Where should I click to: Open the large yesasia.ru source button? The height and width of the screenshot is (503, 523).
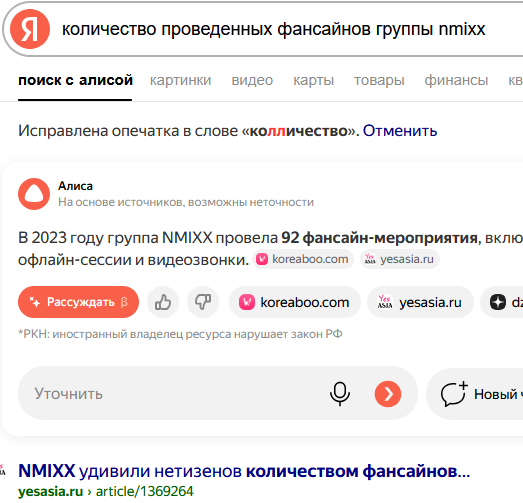(420, 302)
